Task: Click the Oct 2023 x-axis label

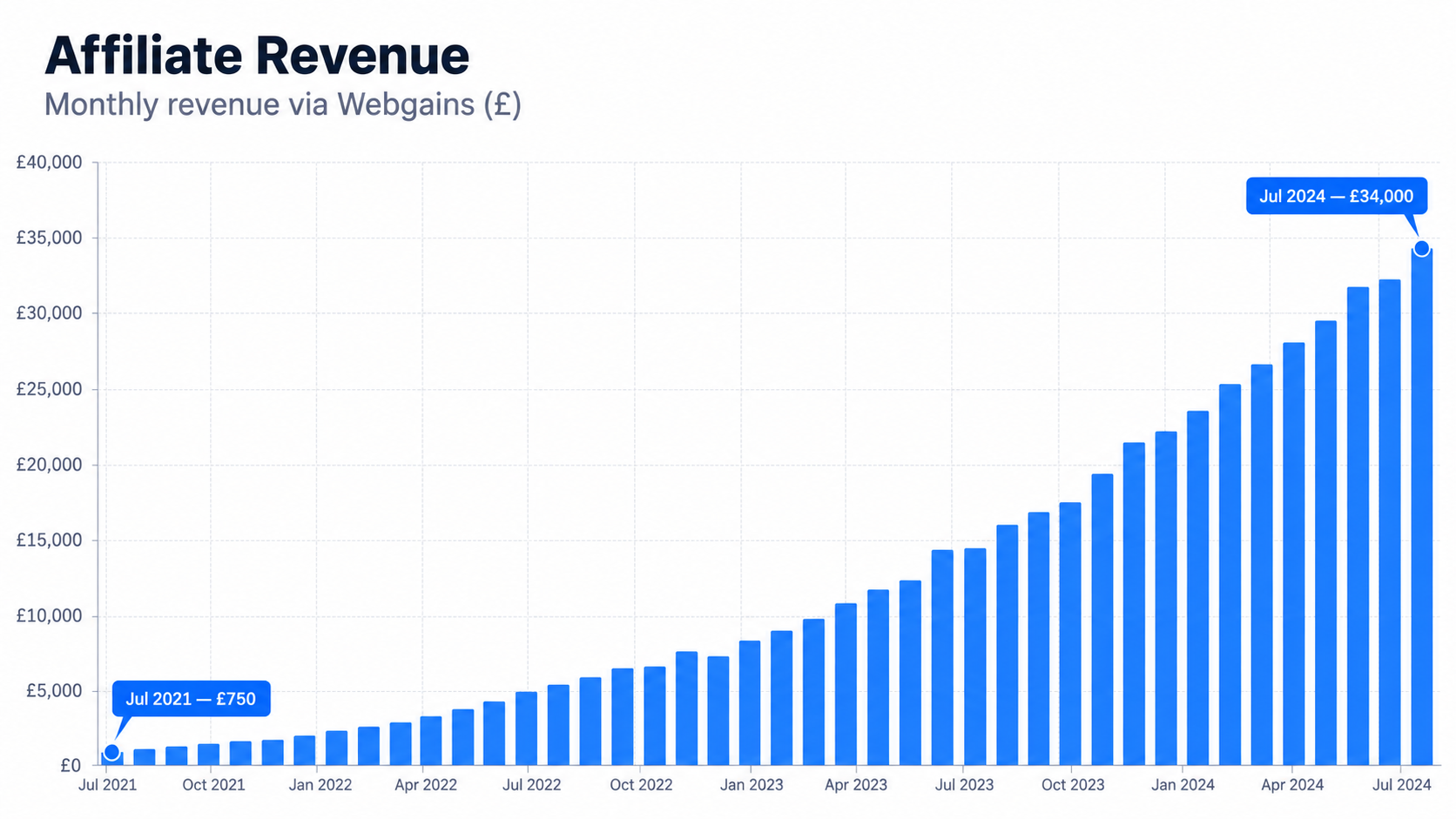Action: pyautogui.click(x=1073, y=785)
